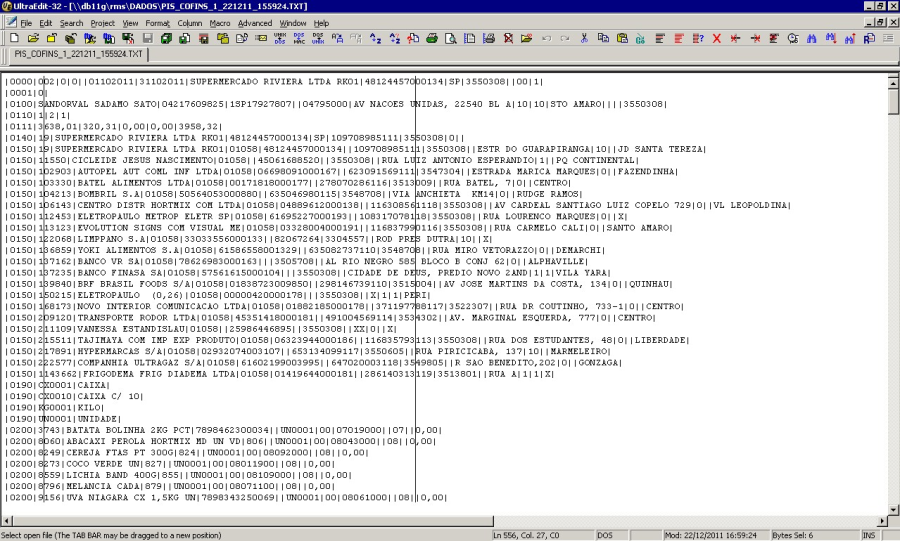This screenshot has height=541, width=900.
Task: Click 'MELANCIA CADA' in the 0200 line
Action: pyautogui.click(x=103, y=486)
